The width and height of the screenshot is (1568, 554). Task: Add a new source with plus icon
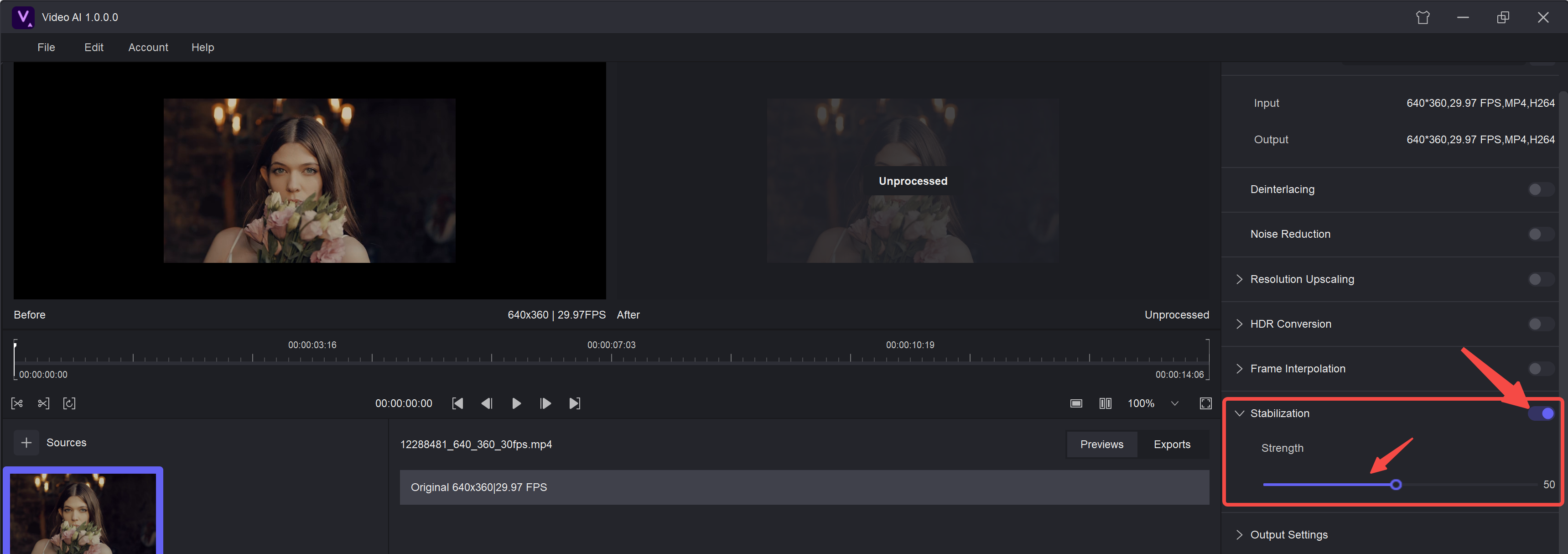pos(26,443)
